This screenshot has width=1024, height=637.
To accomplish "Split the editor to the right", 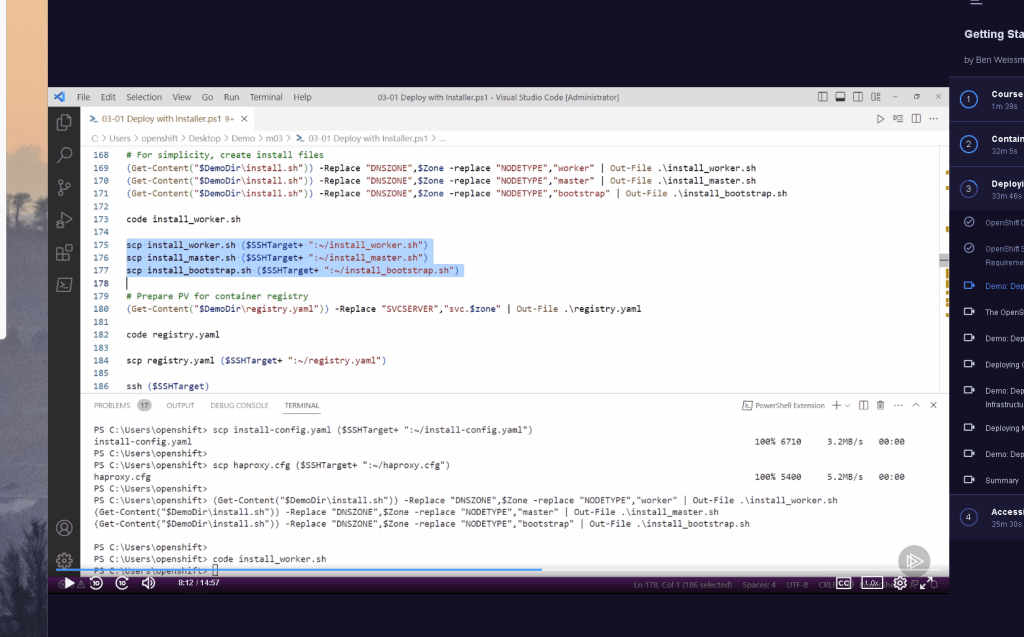I will [916, 119].
